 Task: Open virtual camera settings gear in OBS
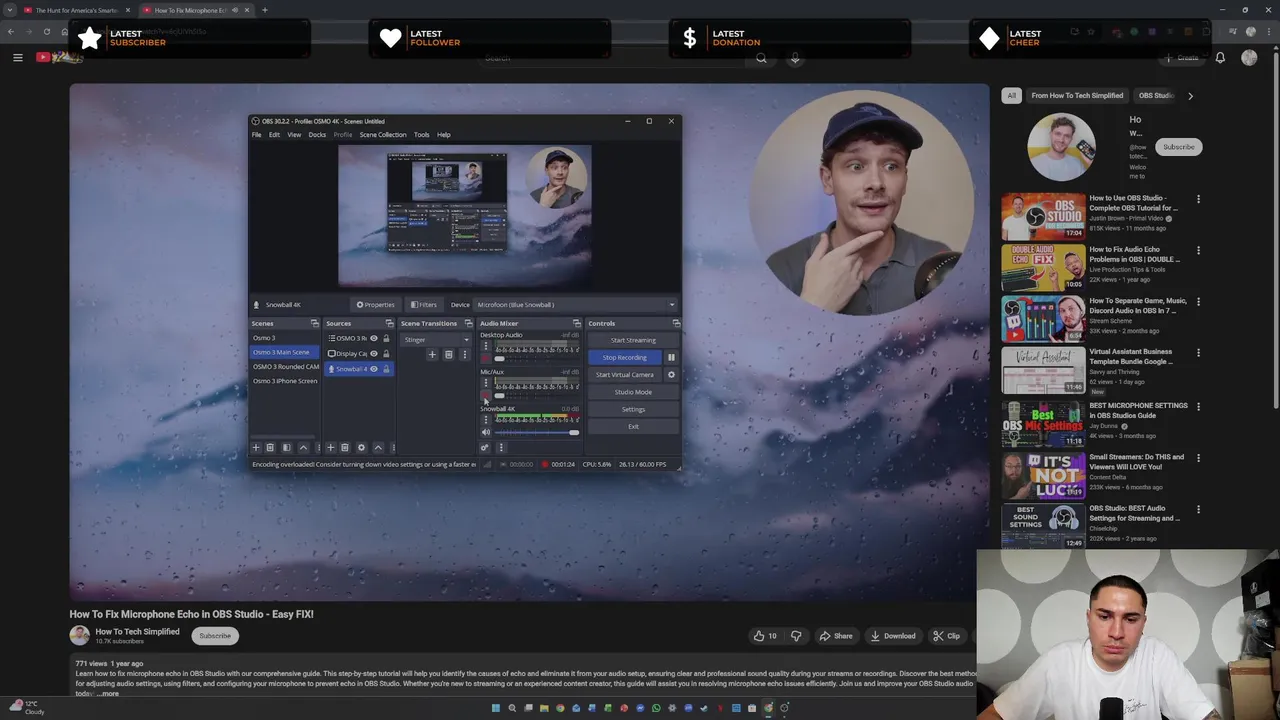tap(671, 375)
